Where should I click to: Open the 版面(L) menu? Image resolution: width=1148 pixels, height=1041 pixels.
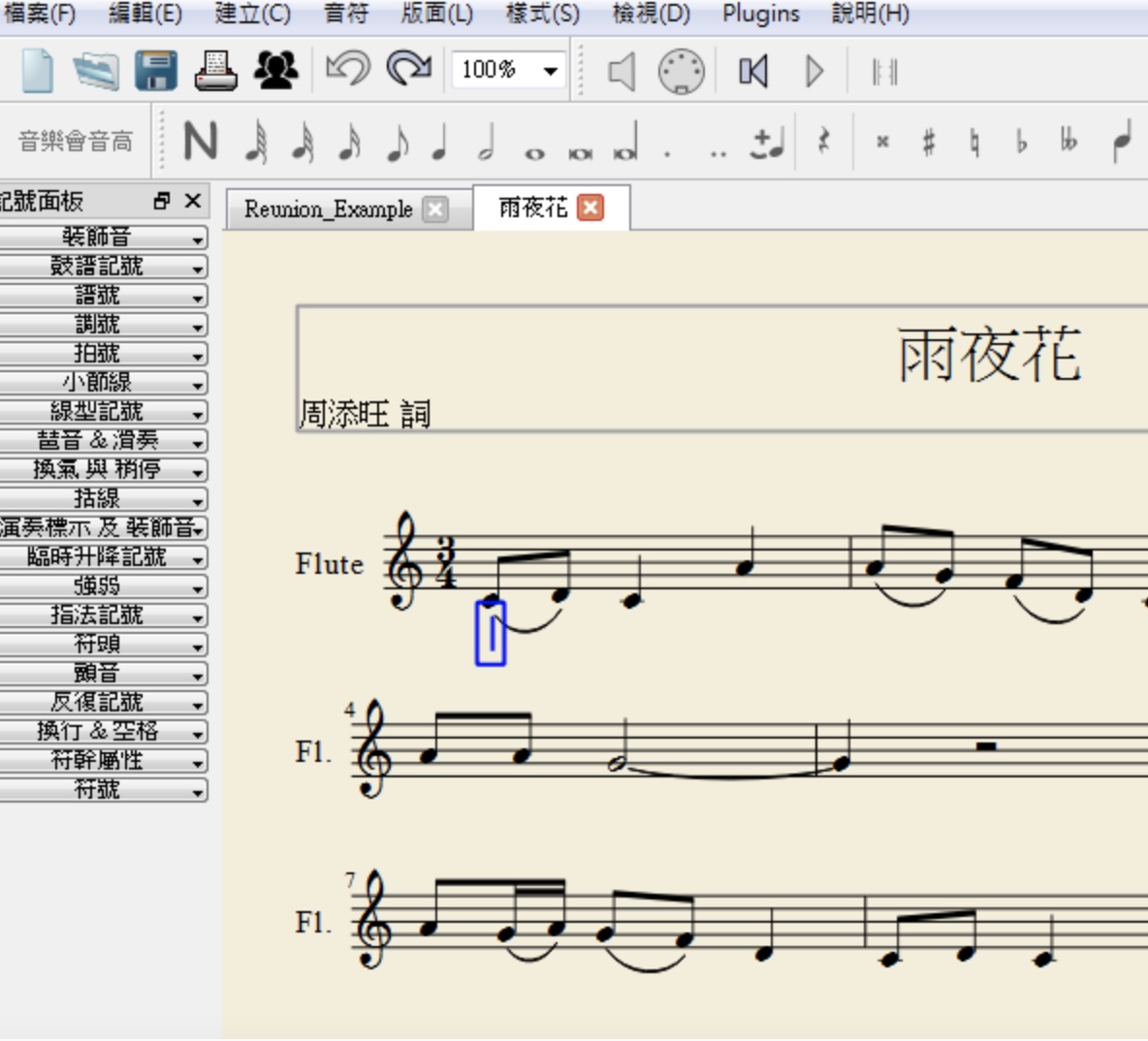pos(437,14)
